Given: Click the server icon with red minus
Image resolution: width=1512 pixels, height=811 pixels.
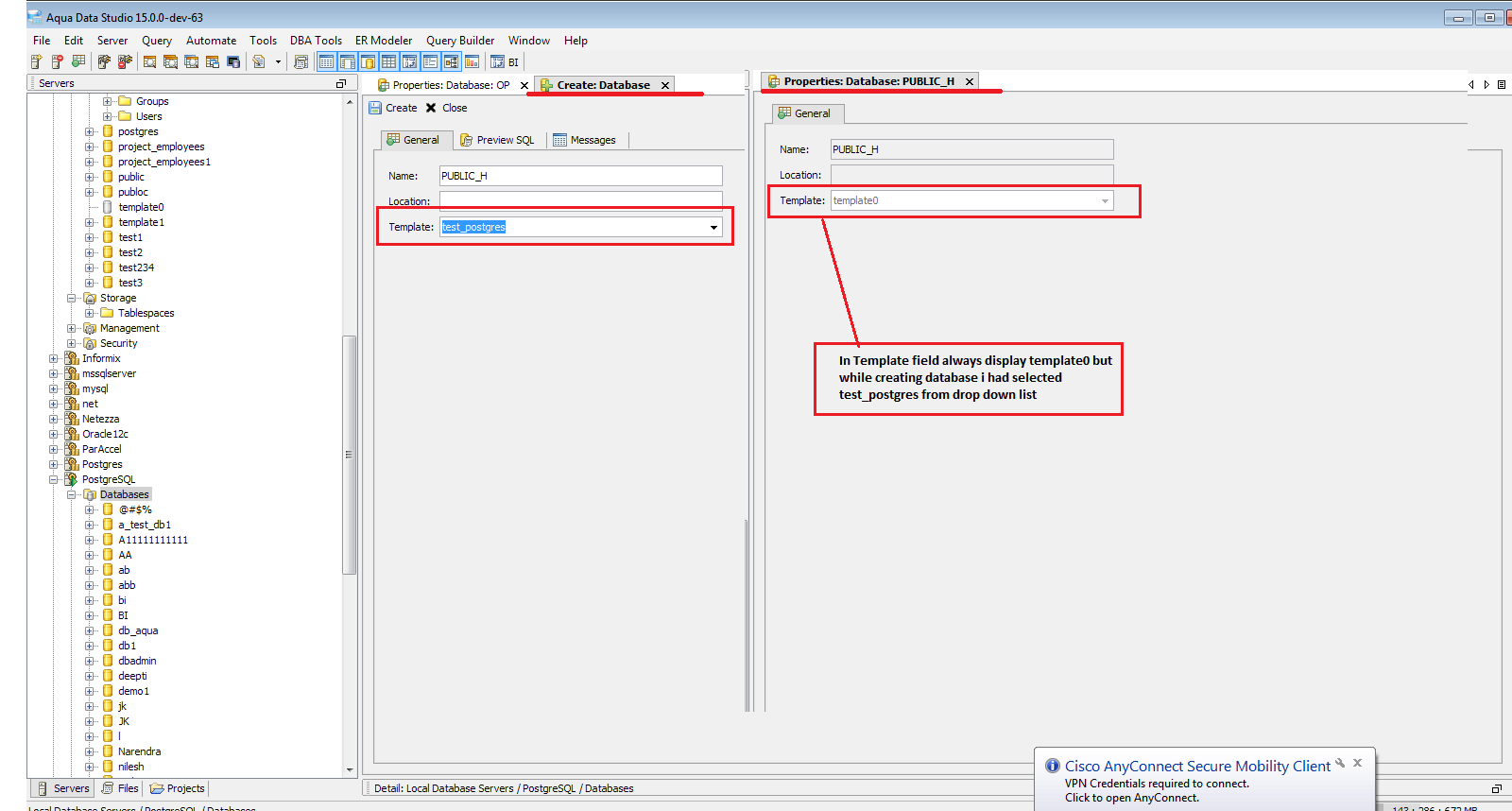Looking at the screenshot, I should [x=57, y=61].
